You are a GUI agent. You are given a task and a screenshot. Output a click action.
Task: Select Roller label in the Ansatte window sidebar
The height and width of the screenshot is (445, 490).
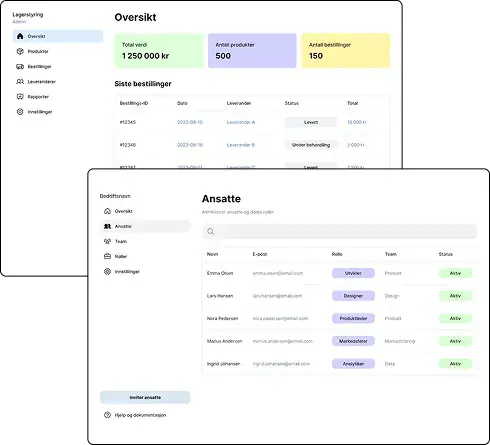121,256
